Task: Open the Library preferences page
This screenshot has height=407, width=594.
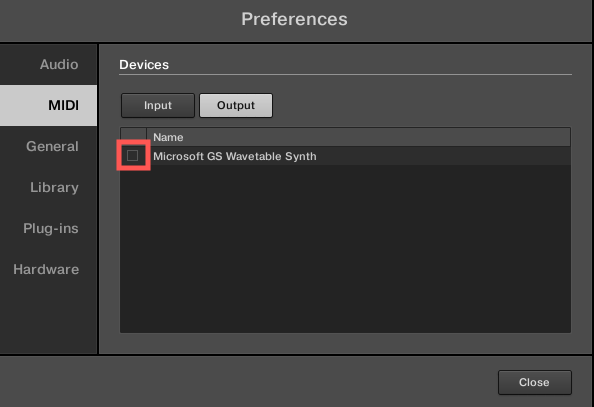Action: pyautogui.click(x=48, y=187)
